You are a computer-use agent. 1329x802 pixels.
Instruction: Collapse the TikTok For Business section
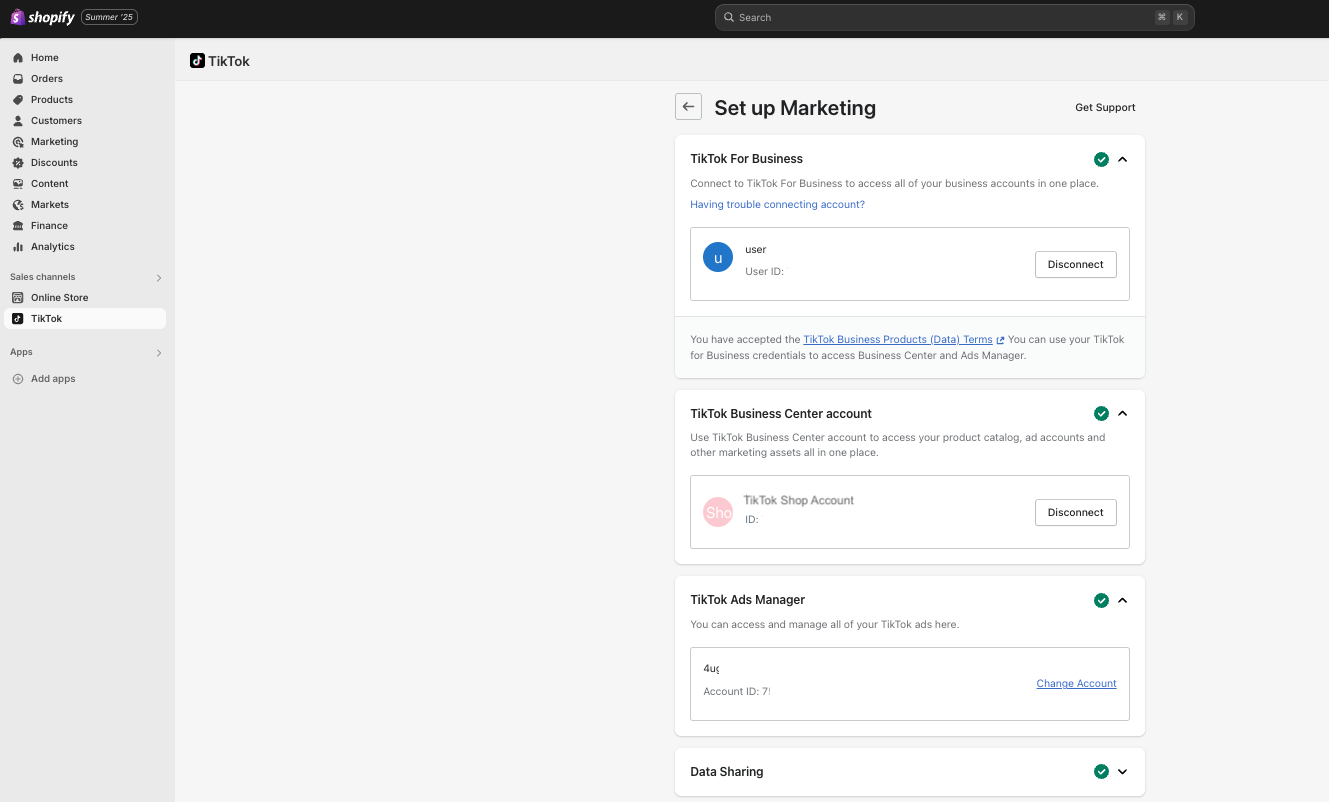click(x=1122, y=159)
